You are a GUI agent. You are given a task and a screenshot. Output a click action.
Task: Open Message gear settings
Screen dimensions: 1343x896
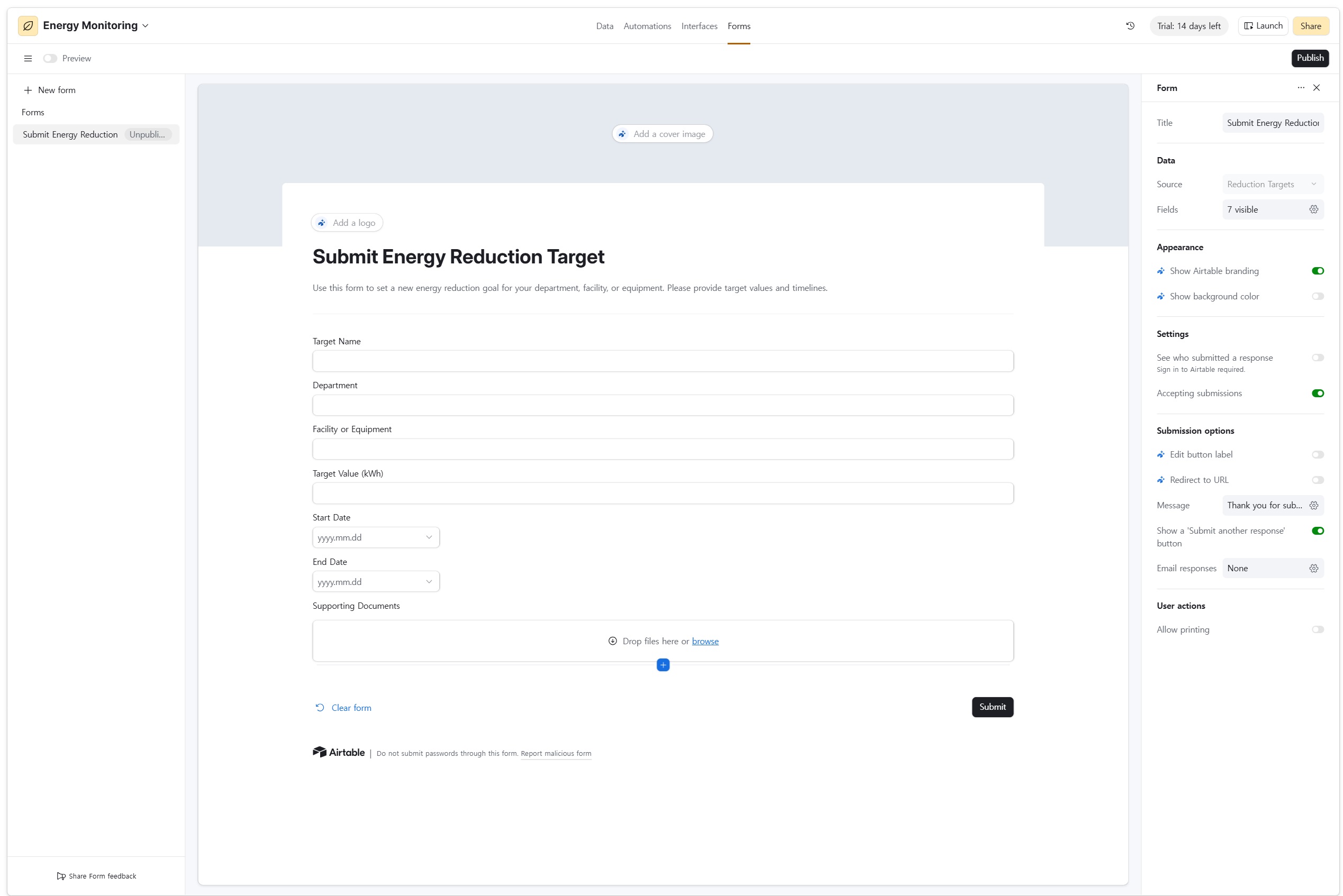(x=1313, y=505)
